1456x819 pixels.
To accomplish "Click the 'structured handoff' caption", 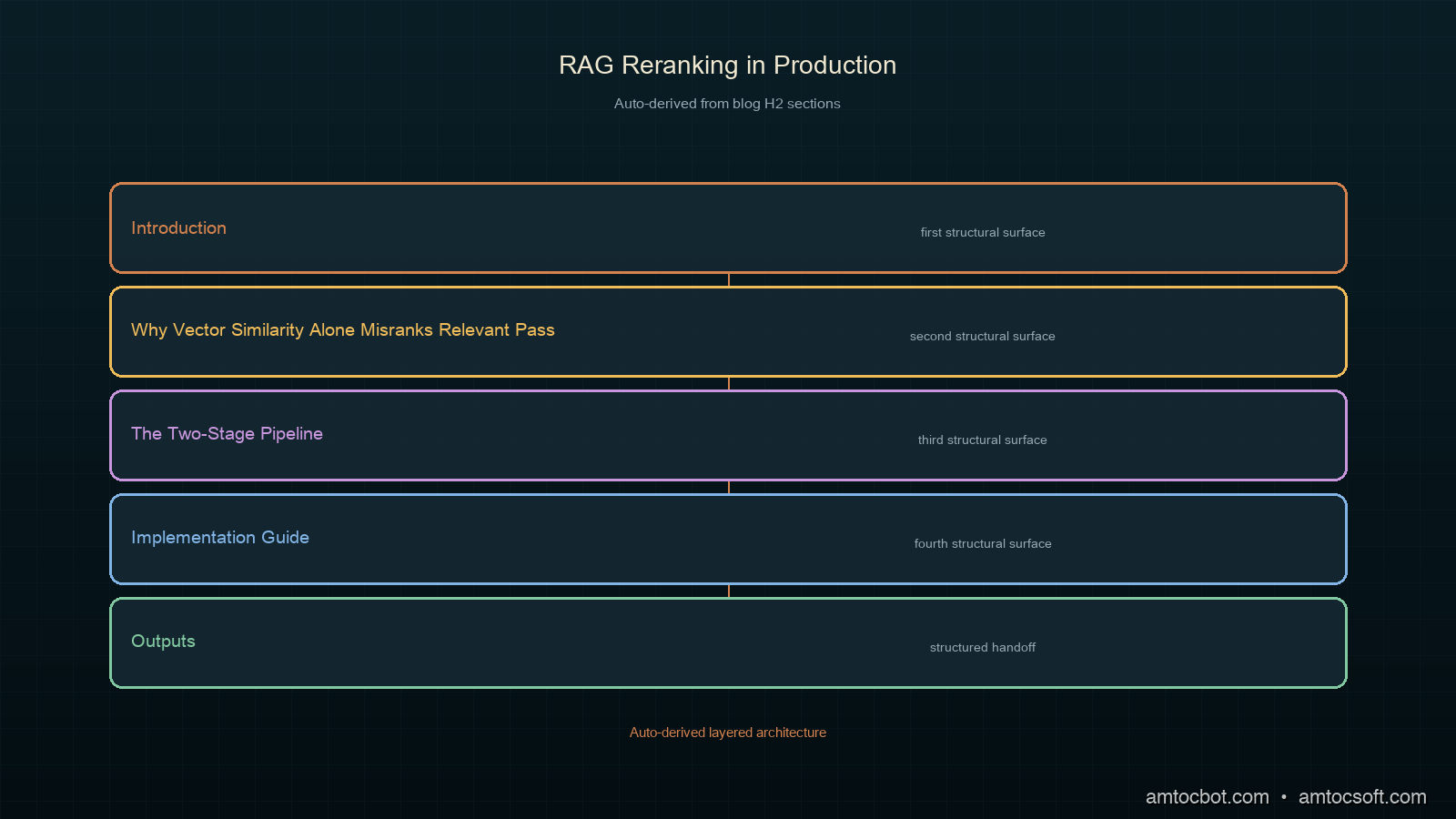I will tap(983, 648).
